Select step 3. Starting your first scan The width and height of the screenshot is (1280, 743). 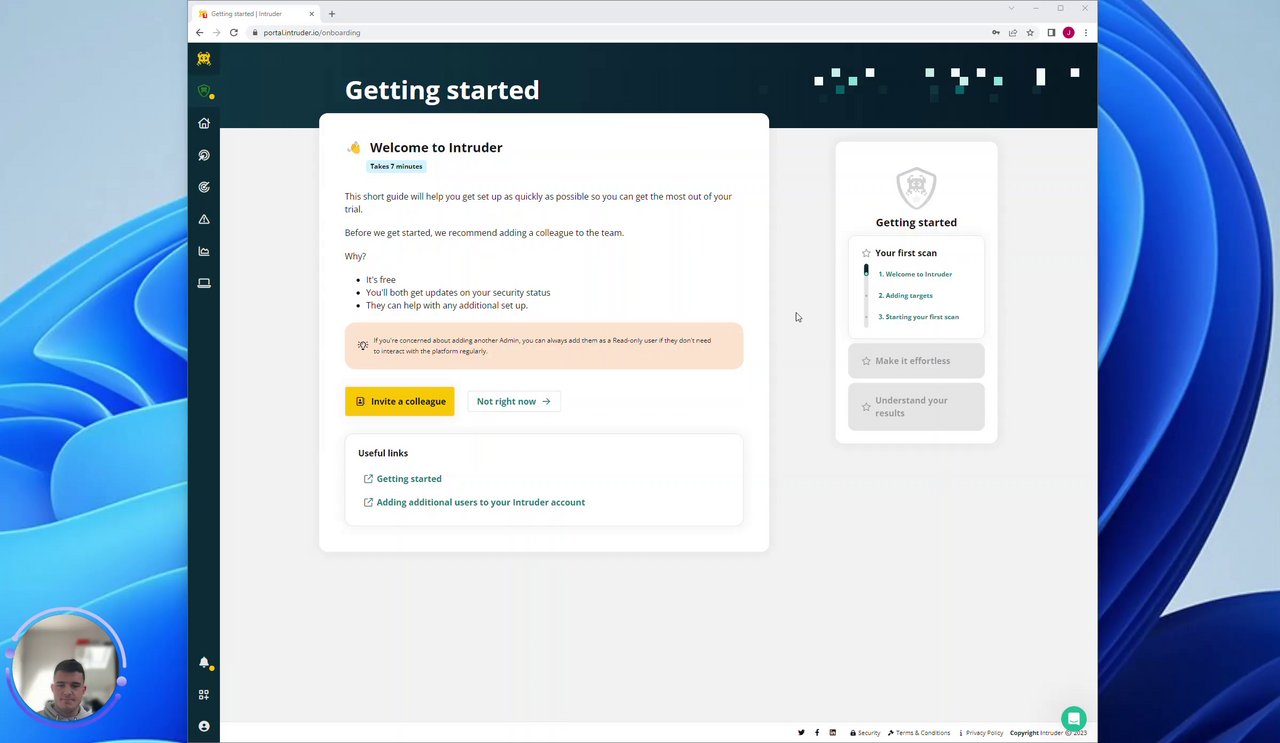pos(918,317)
